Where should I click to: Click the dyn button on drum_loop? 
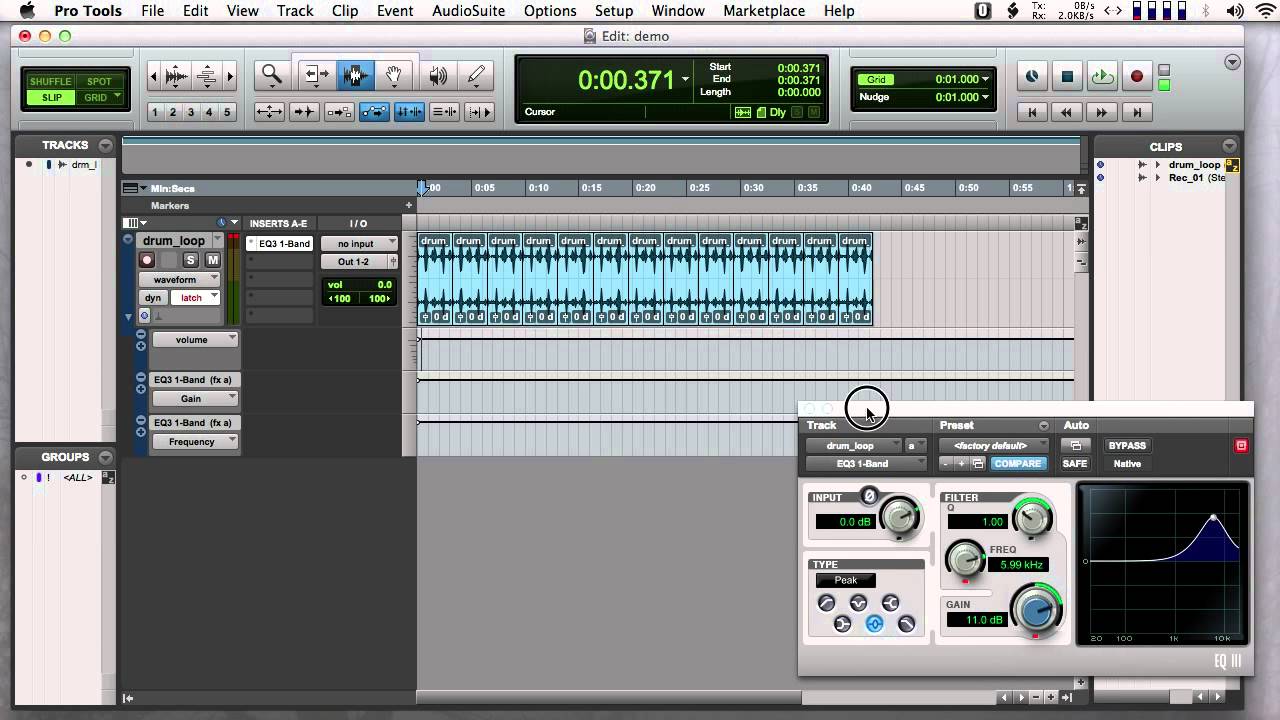[x=153, y=298]
